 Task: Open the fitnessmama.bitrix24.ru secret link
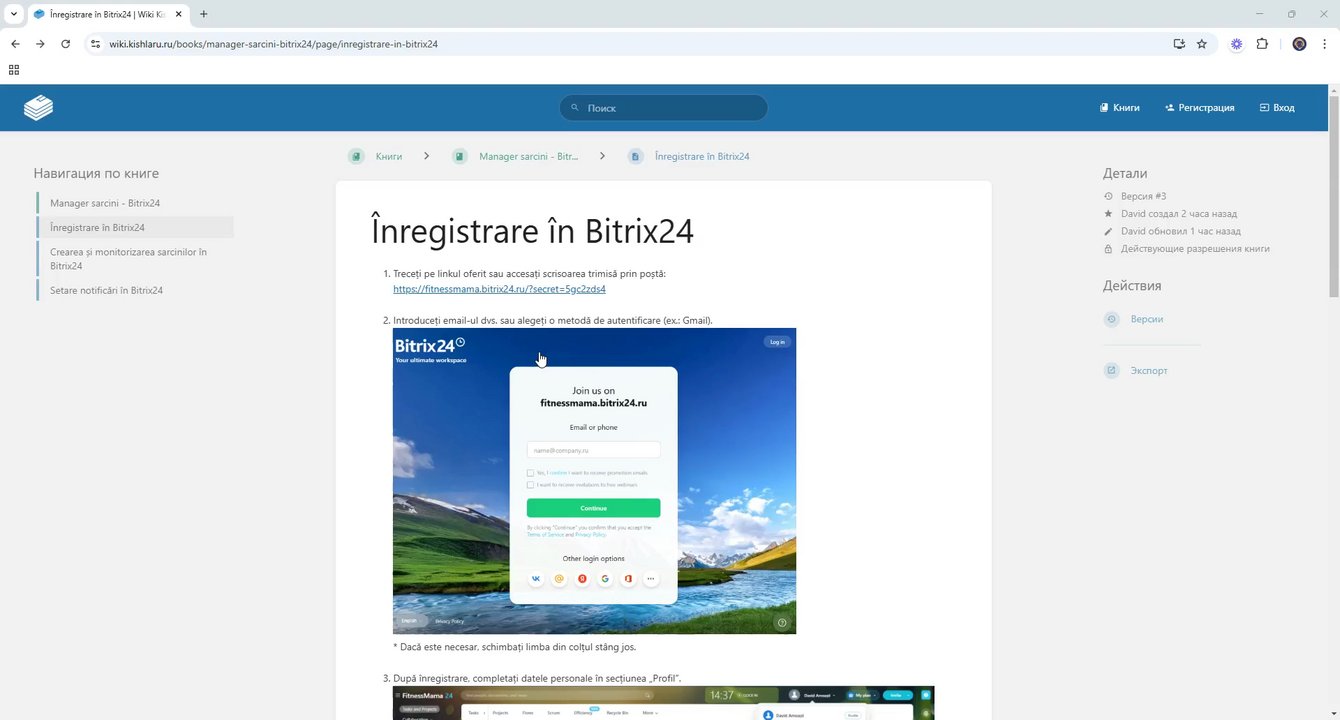pos(499,289)
